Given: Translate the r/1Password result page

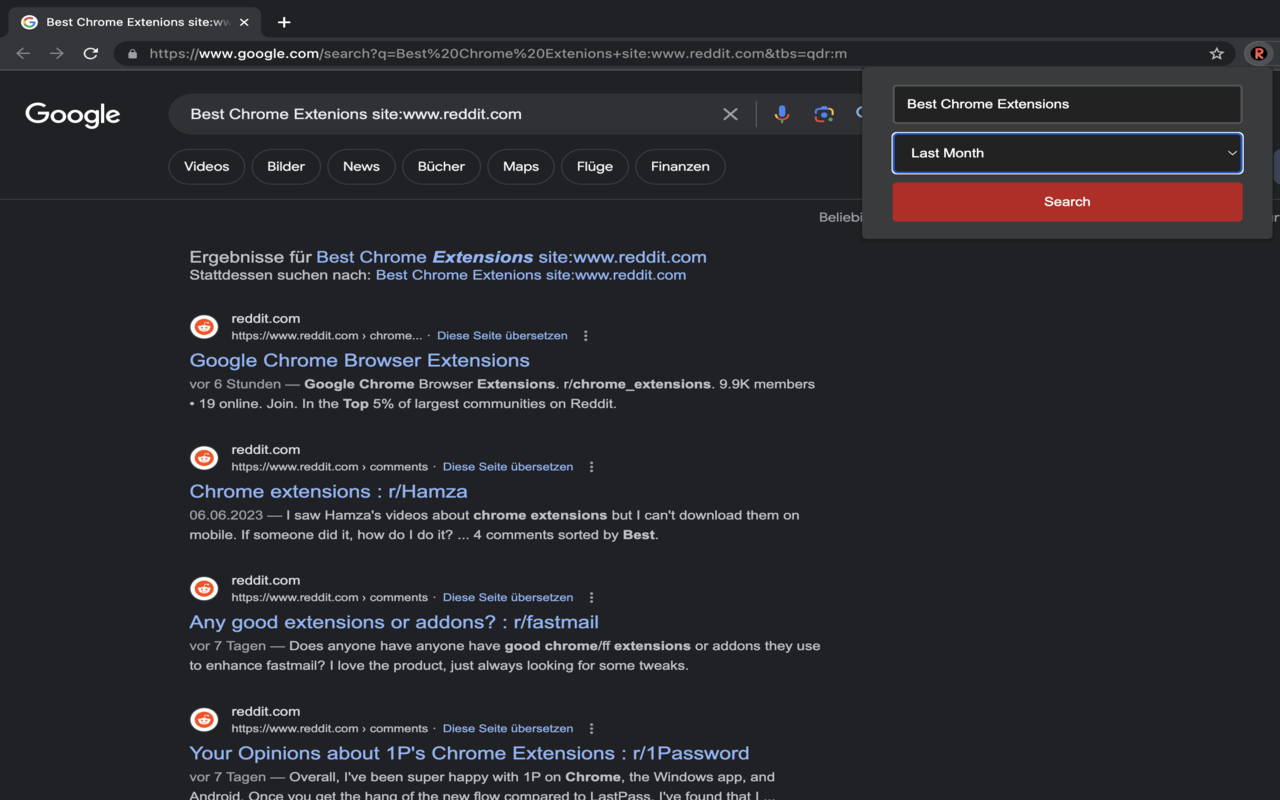Looking at the screenshot, I should (x=508, y=729).
